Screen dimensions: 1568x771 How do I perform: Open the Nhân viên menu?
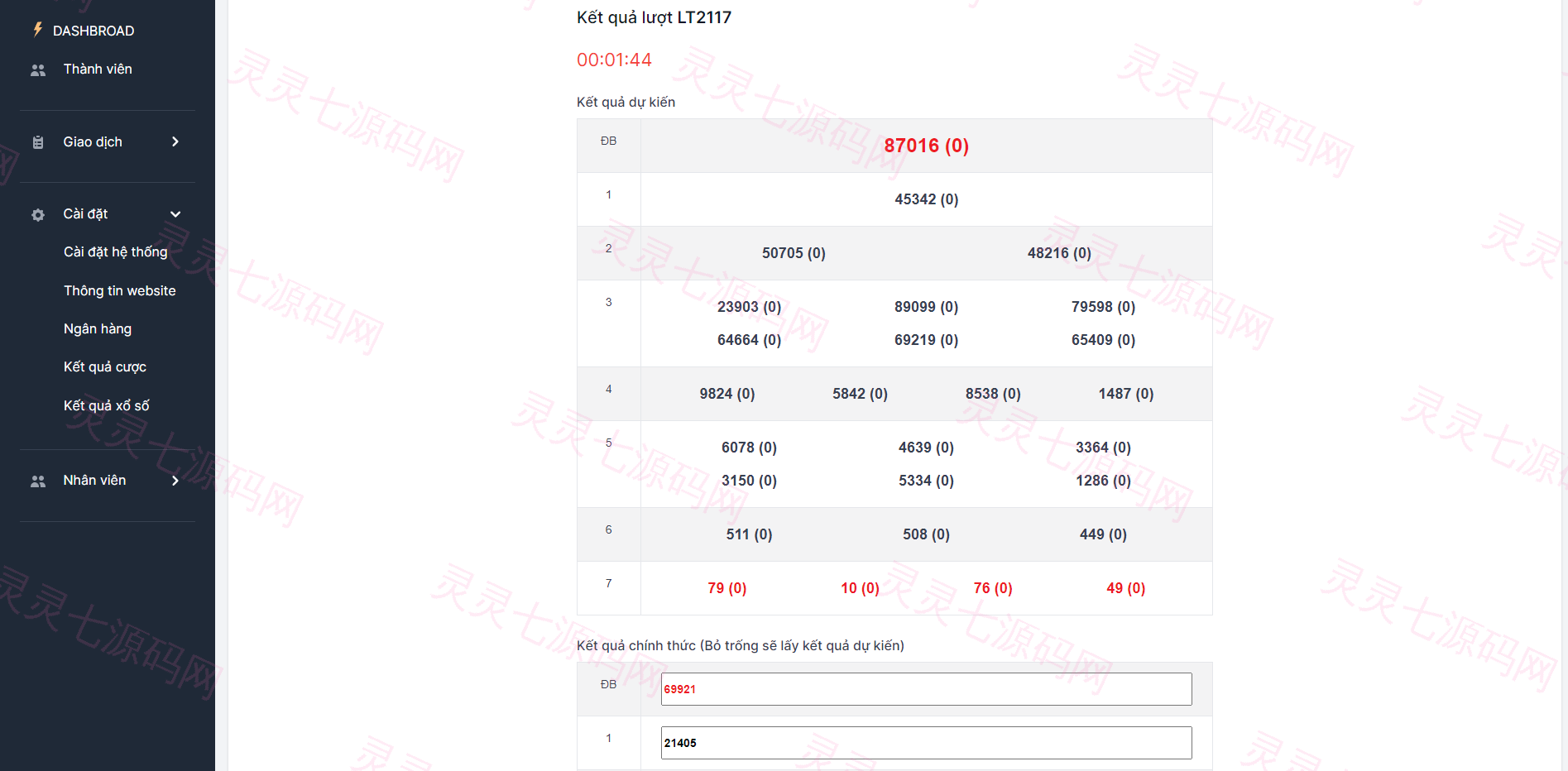(x=94, y=480)
